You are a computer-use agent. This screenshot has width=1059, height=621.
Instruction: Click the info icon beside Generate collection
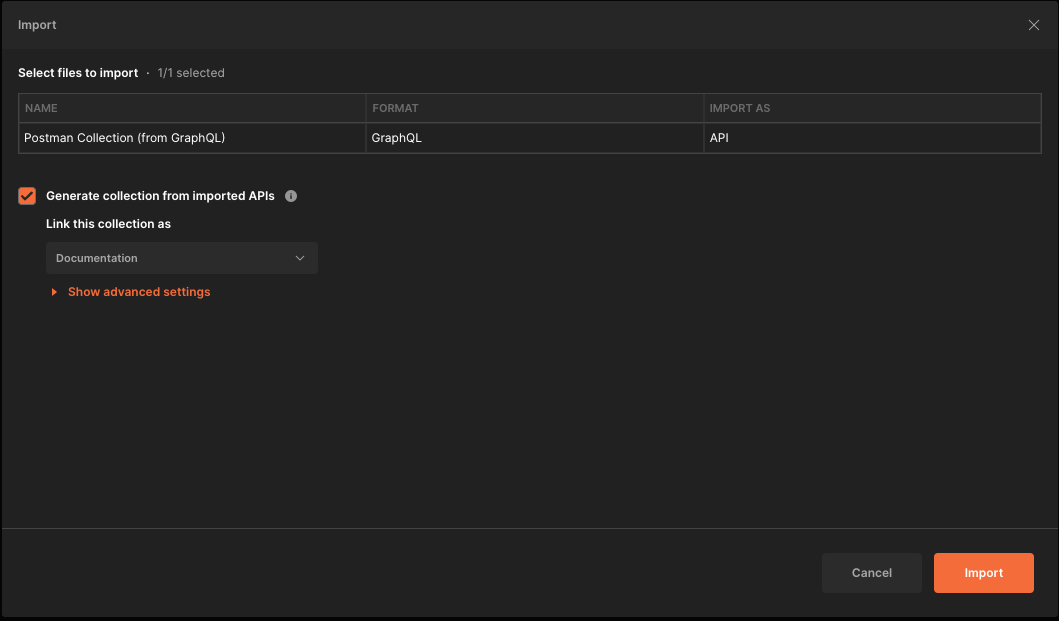(291, 196)
